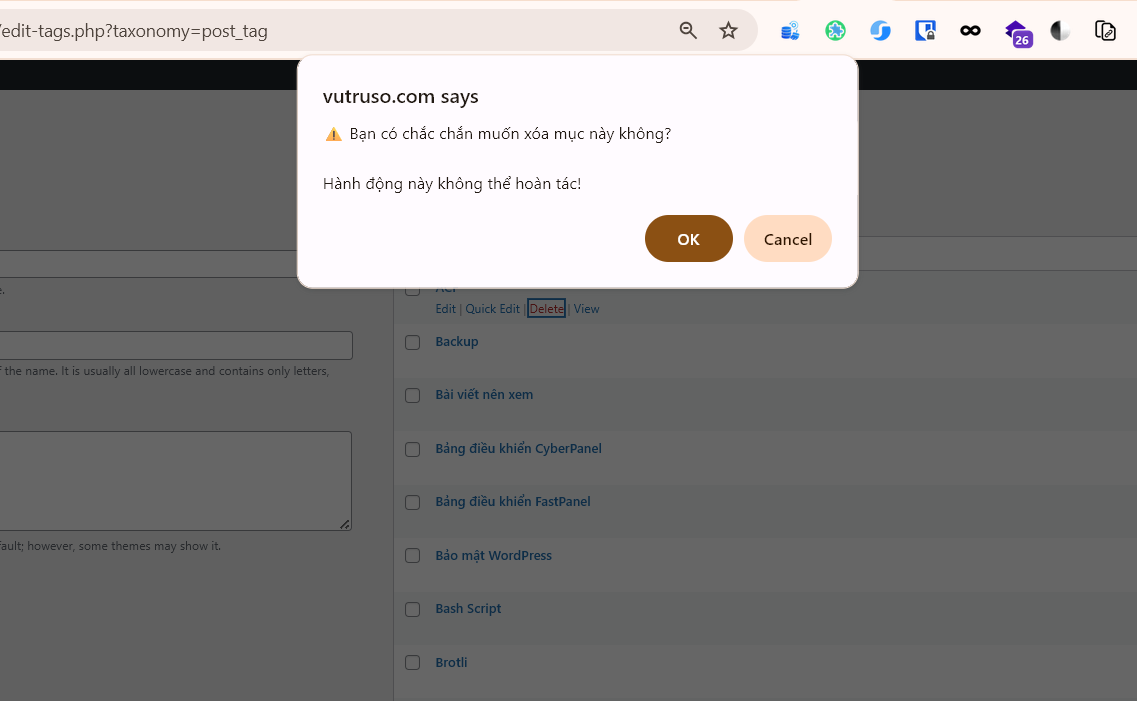Bookmark this page with the star icon
This screenshot has height=701, width=1137.
tap(728, 31)
